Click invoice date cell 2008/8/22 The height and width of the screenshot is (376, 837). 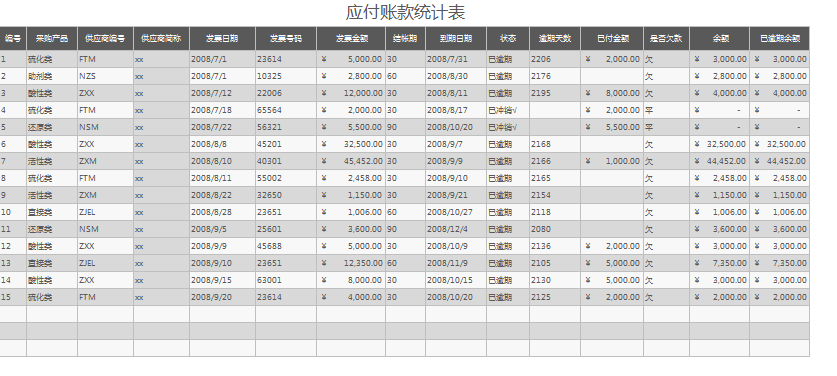point(222,195)
